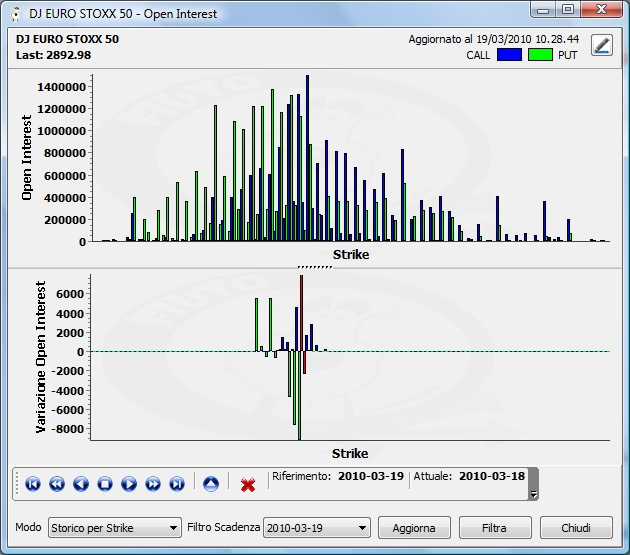Open the Filtro Scadenza date dropdown
This screenshot has height=555, width=630.
tap(317, 528)
